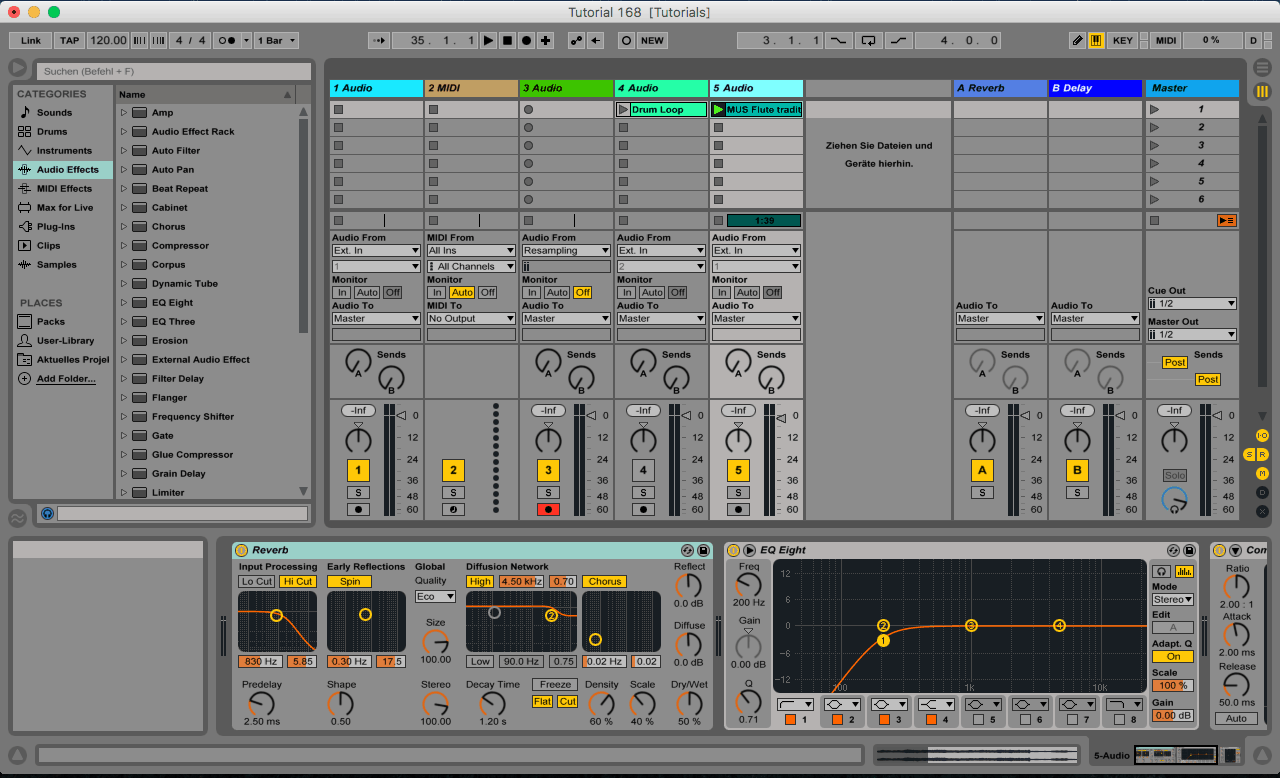Solo track 1 with S button
Viewport: 1280px width, 778px height.
[358, 492]
